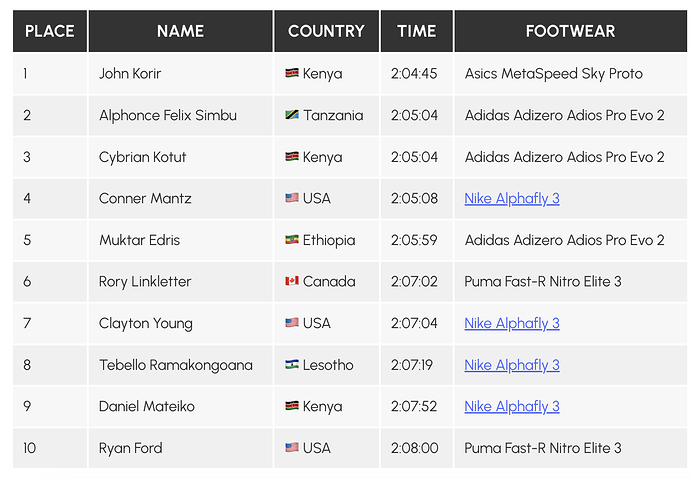This screenshot has width=690, height=479.
Task: Click the Canada flag icon
Action: click(x=292, y=282)
